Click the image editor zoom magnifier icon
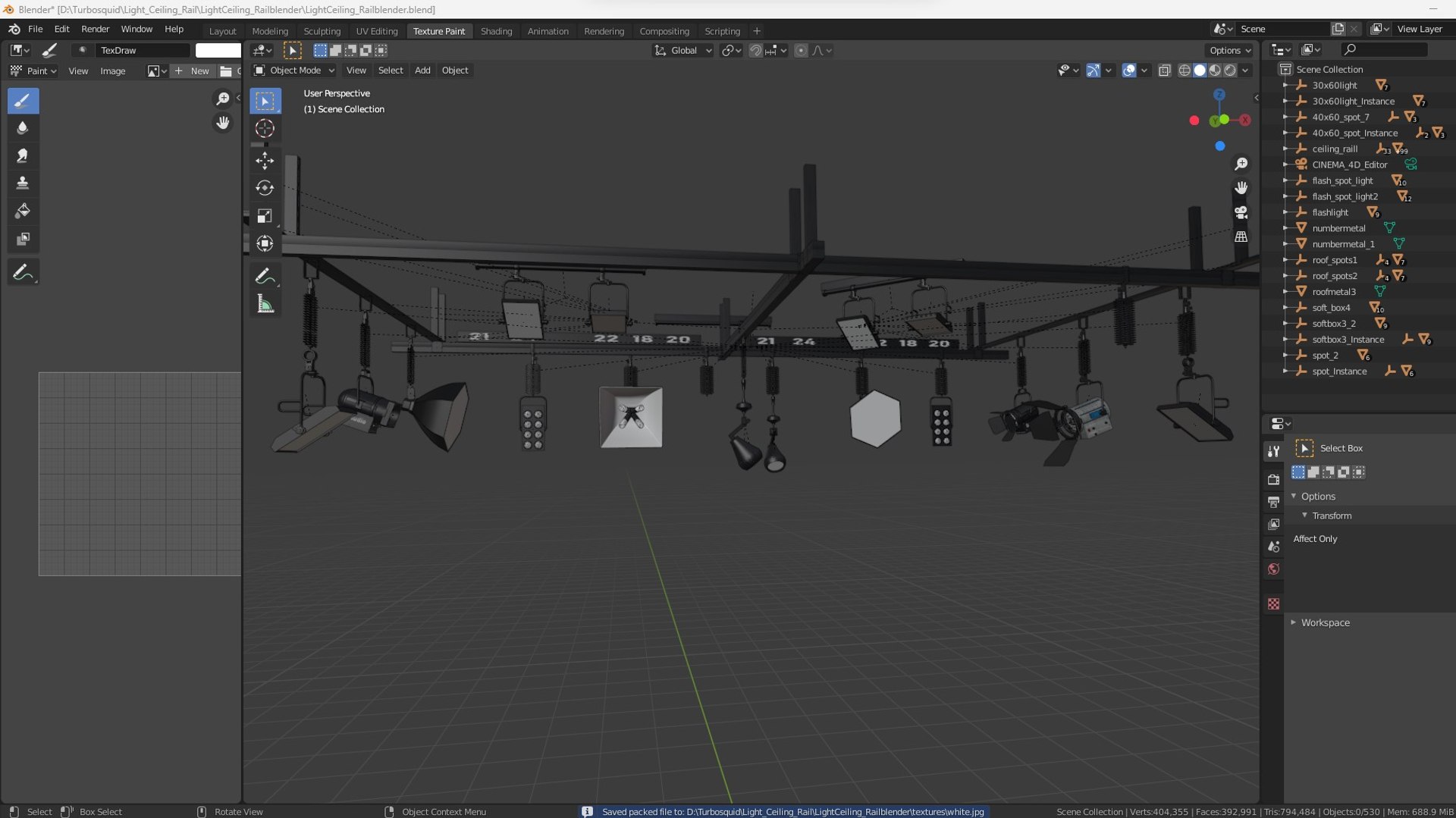1456x818 pixels. pyautogui.click(x=222, y=99)
